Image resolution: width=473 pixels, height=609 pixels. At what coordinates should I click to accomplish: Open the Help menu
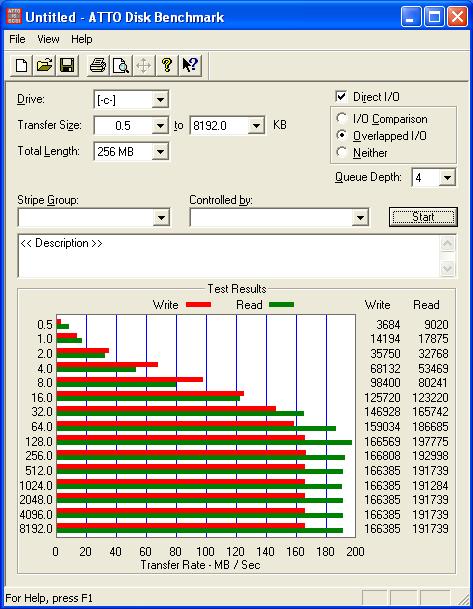point(82,39)
